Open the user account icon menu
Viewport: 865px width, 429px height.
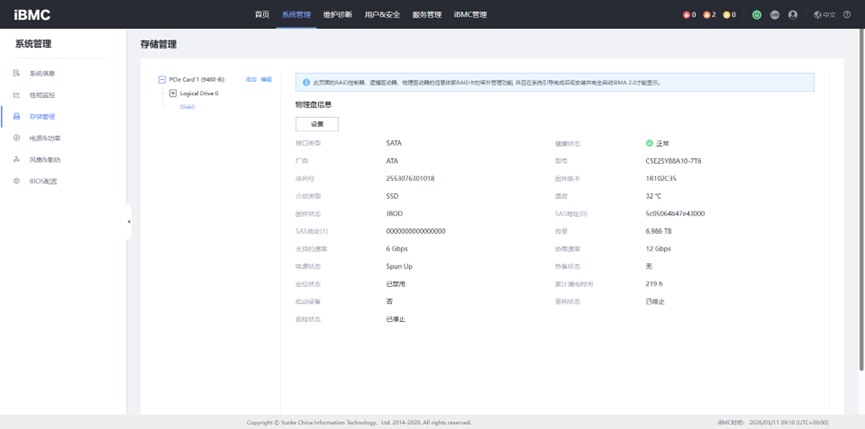(793, 15)
